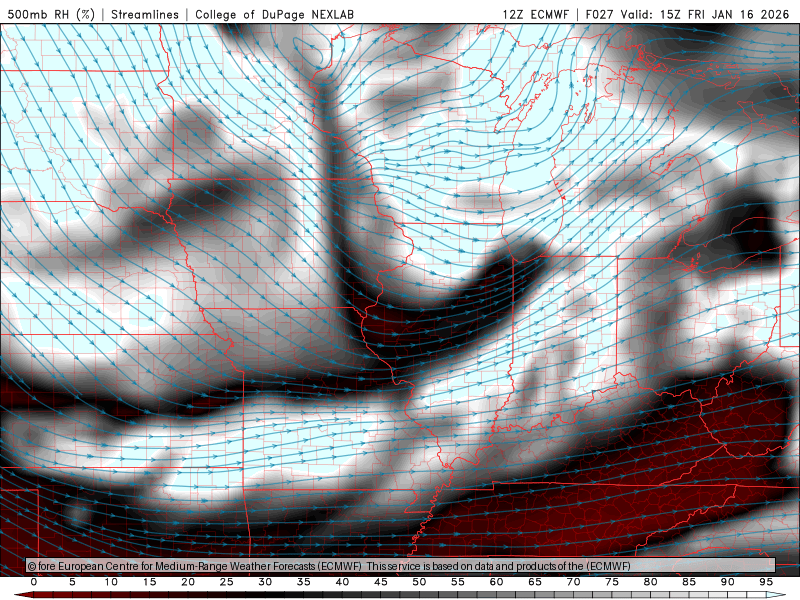Click the 80 label on the color scale
Screen dimensions: 800x600
point(650,582)
